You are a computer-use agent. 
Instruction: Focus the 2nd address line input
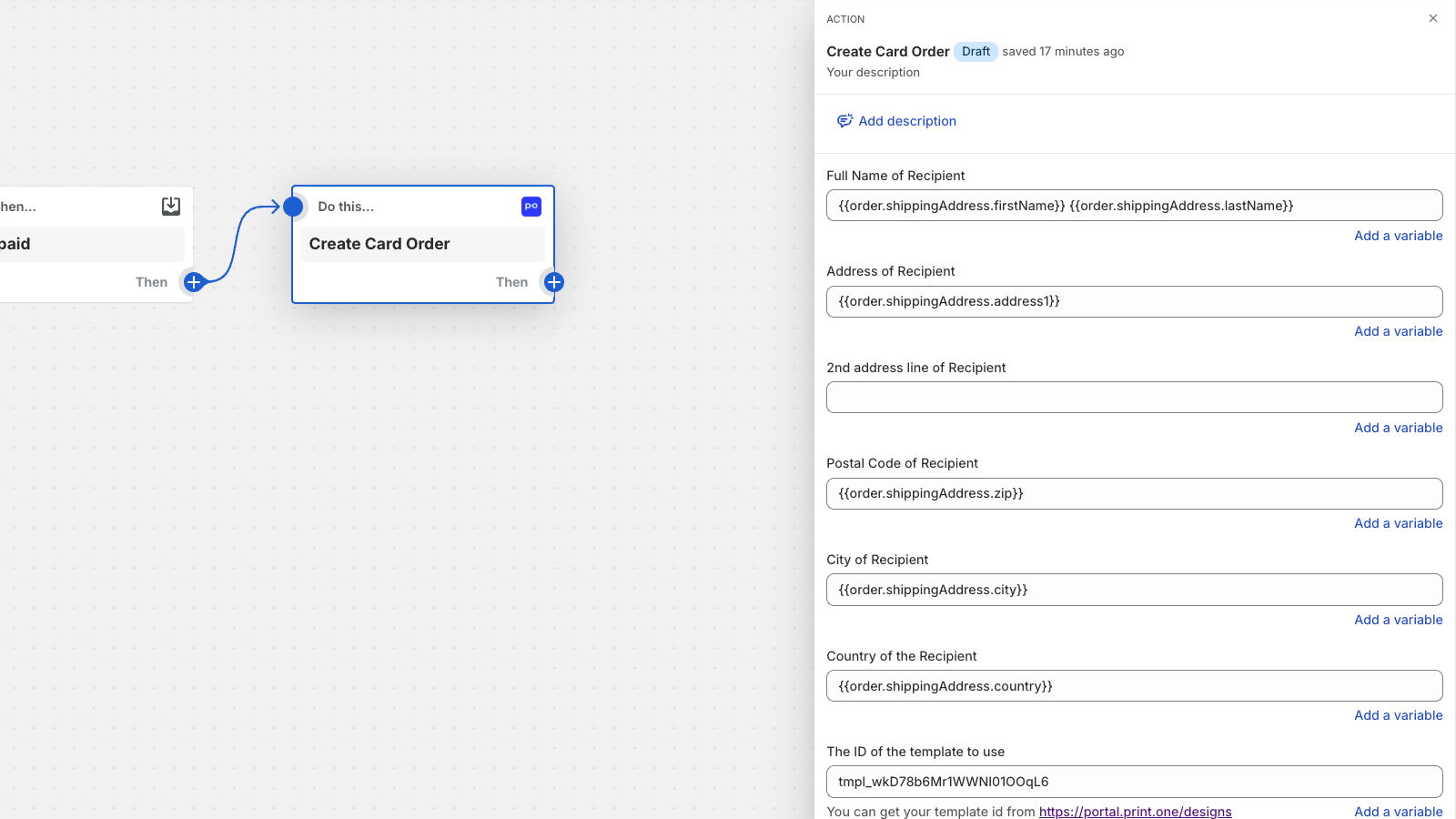[x=1134, y=398]
